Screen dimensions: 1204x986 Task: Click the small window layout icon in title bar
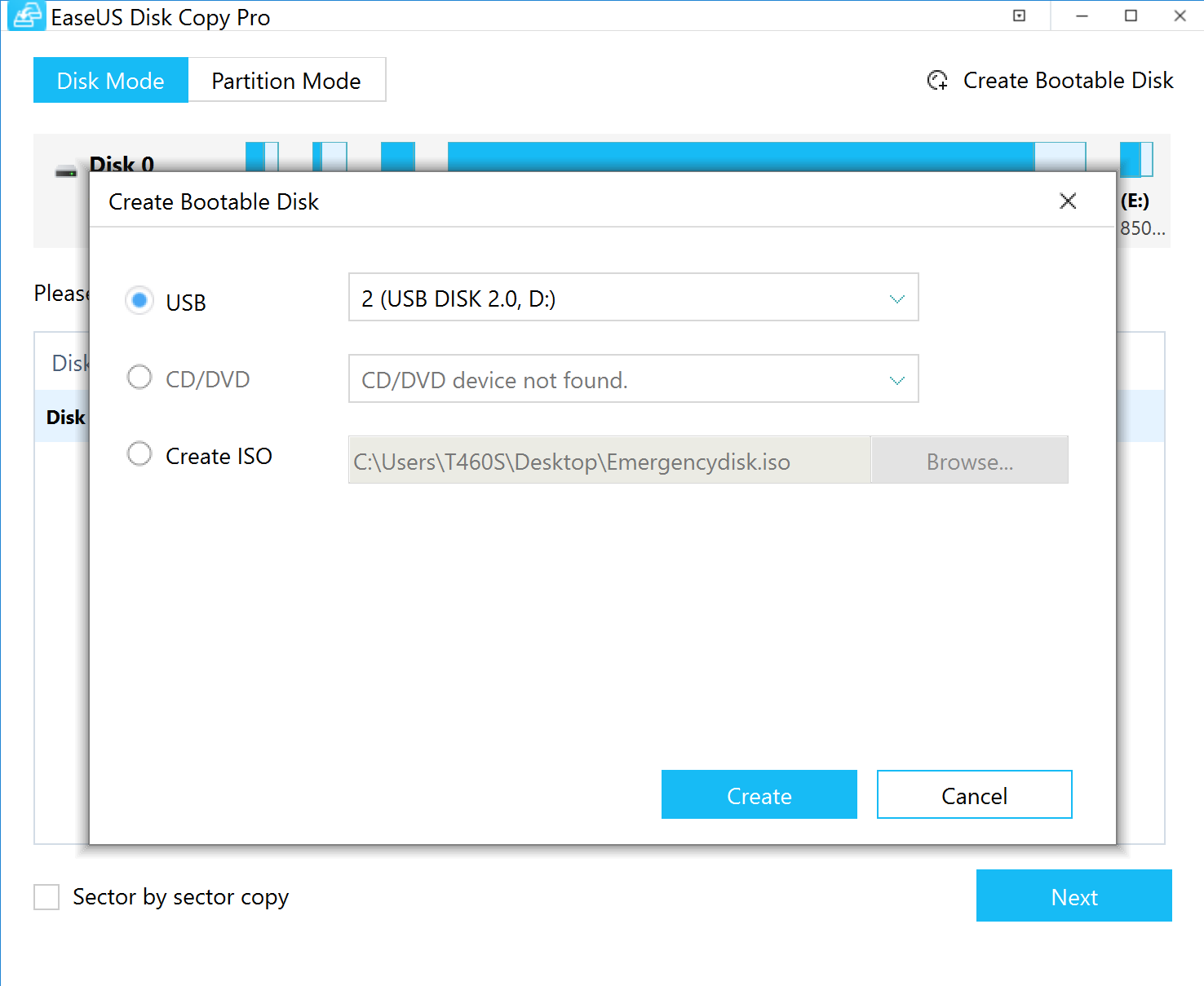pos(1019,15)
